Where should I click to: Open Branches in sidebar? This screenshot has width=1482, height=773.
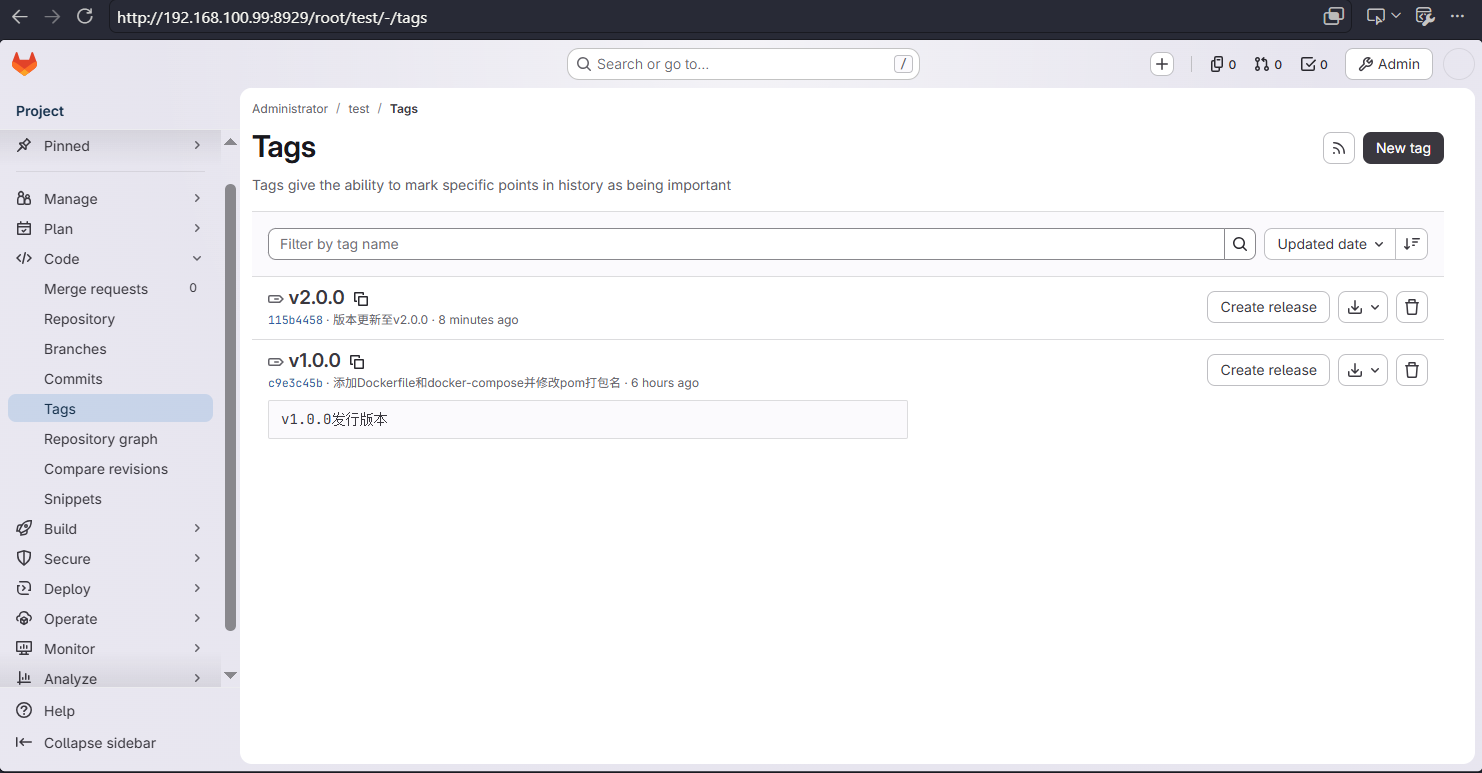click(110, 349)
